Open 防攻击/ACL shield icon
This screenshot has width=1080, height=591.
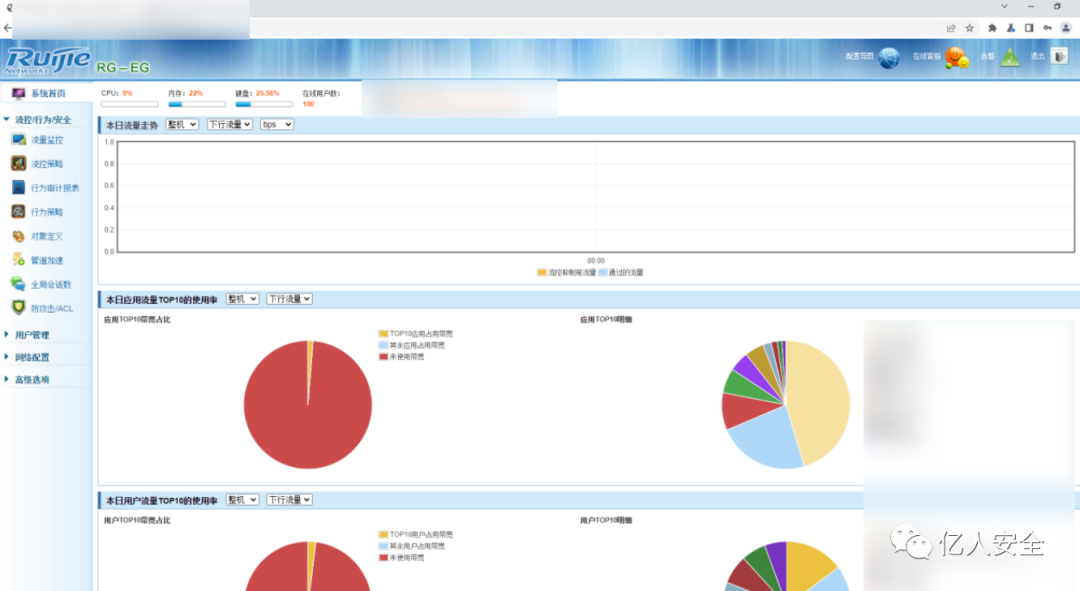click(19, 308)
